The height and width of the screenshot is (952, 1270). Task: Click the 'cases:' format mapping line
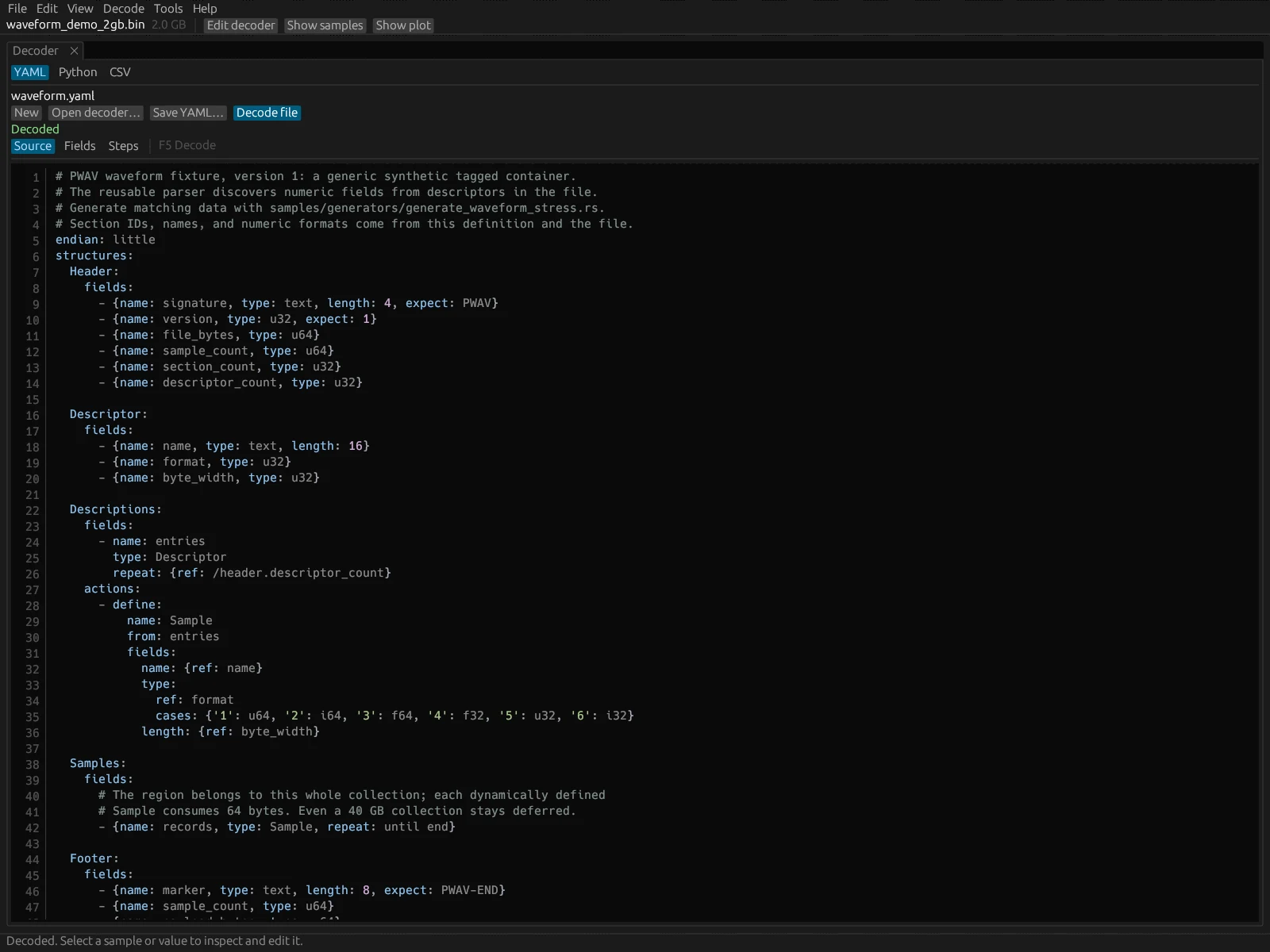394,716
